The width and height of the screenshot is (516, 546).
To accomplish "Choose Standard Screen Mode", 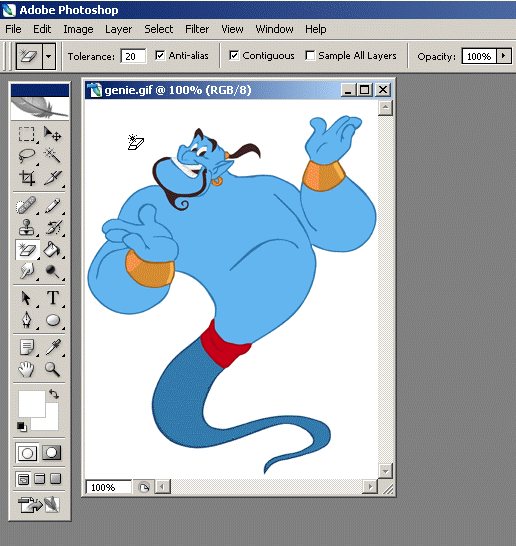I will pyautogui.click(x=23, y=479).
